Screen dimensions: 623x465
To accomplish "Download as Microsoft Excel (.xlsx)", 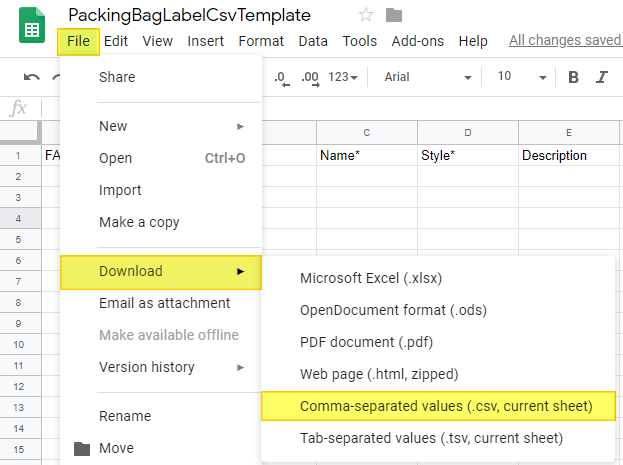I will pos(438,278).
